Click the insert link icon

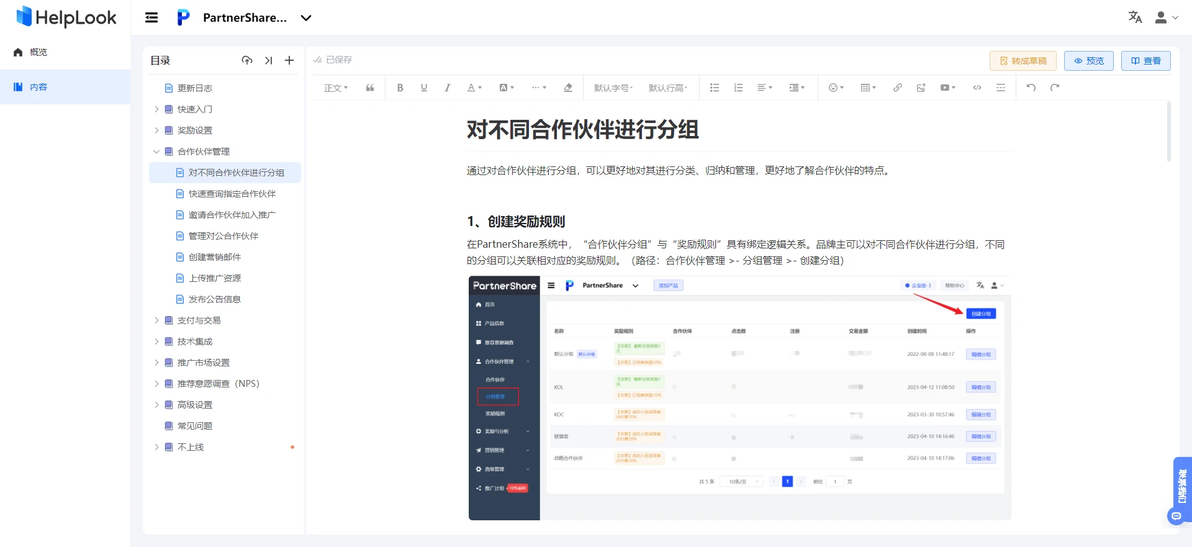[897, 88]
